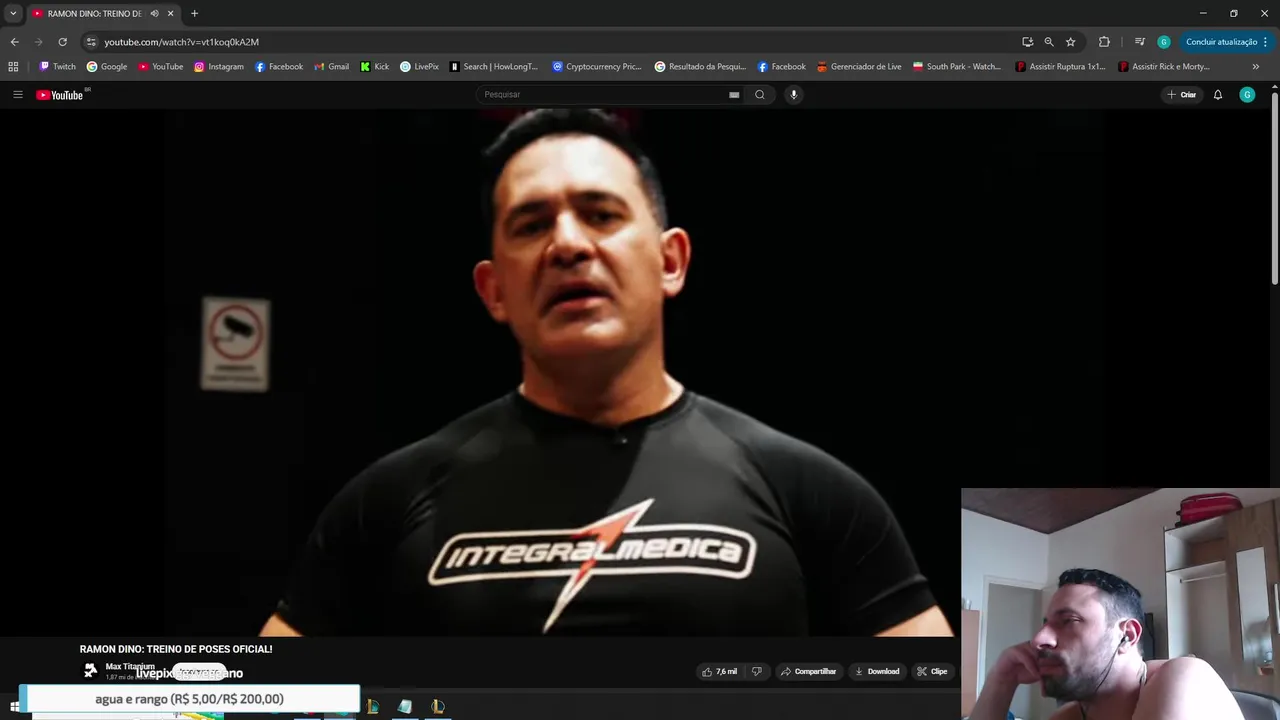Click the page vertical scrollbar thumb

[x=1274, y=190]
